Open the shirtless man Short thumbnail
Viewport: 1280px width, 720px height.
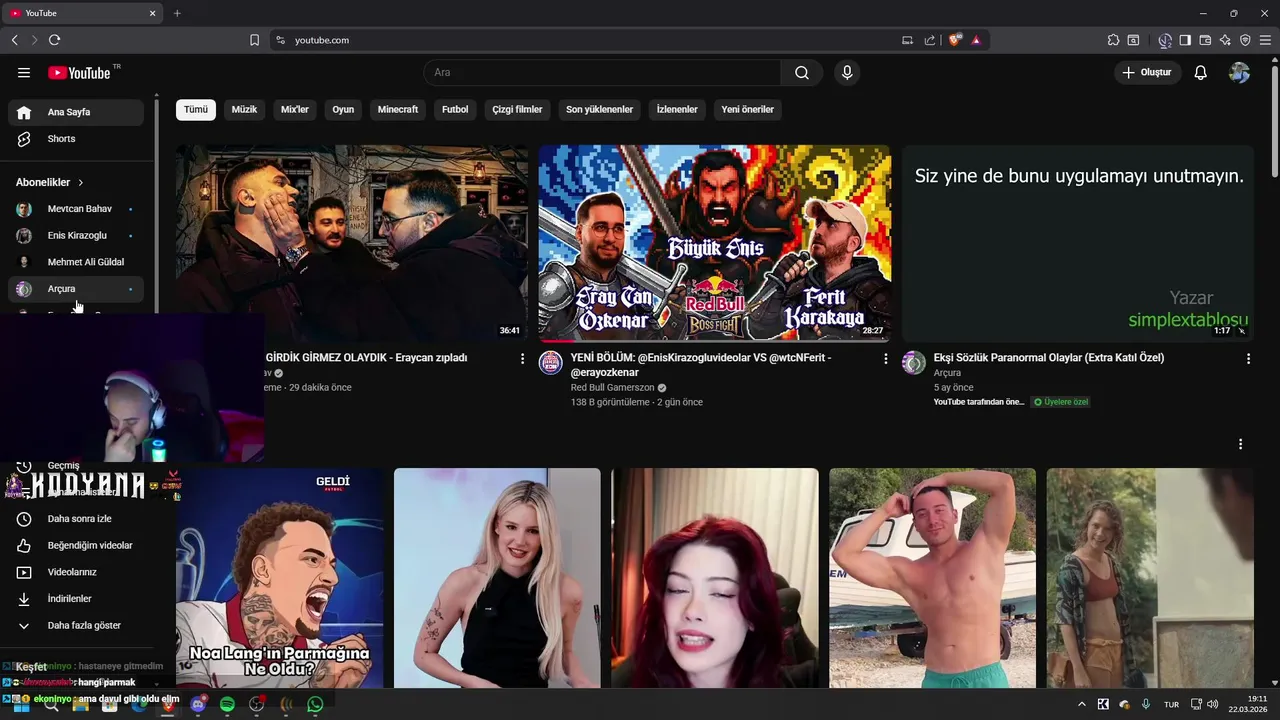coord(933,578)
